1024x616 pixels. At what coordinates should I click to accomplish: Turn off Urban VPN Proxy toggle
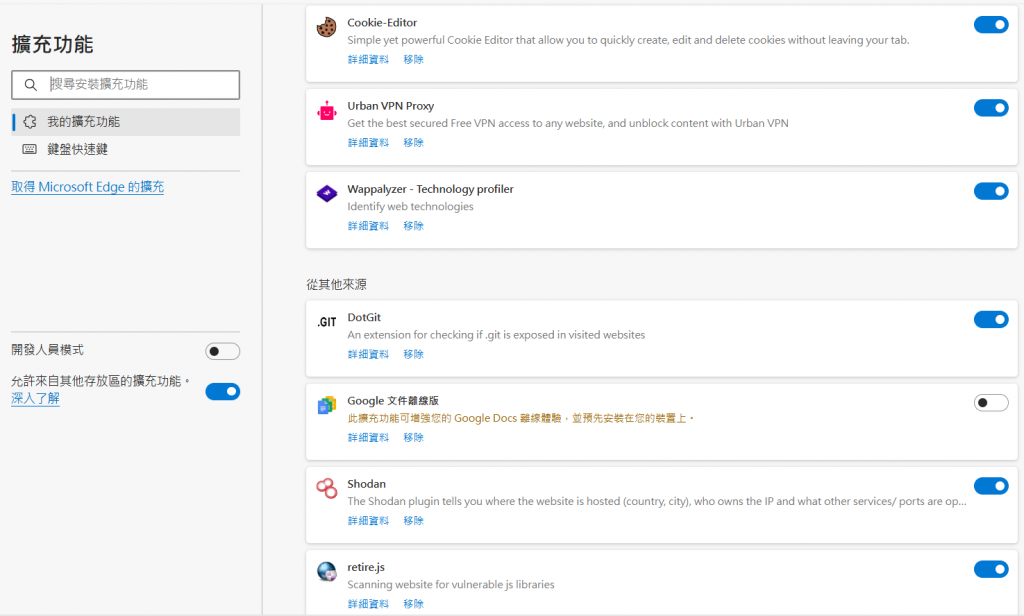[991, 108]
